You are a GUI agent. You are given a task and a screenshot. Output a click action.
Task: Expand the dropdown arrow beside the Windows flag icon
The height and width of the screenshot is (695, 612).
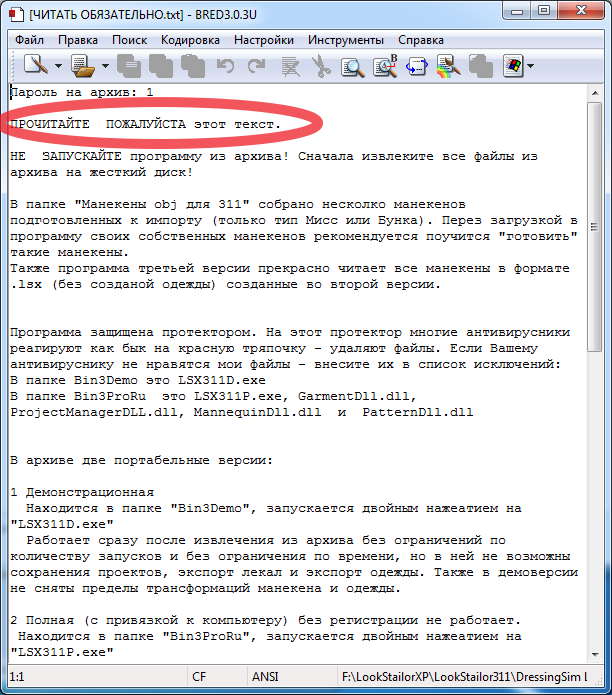(530, 66)
